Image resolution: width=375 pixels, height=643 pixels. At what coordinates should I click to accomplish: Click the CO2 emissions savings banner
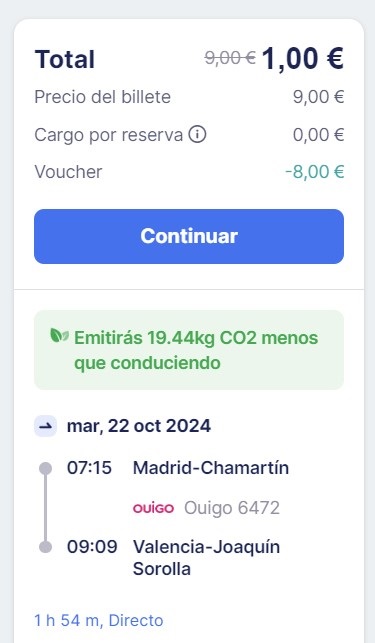pyautogui.click(x=189, y=350)
